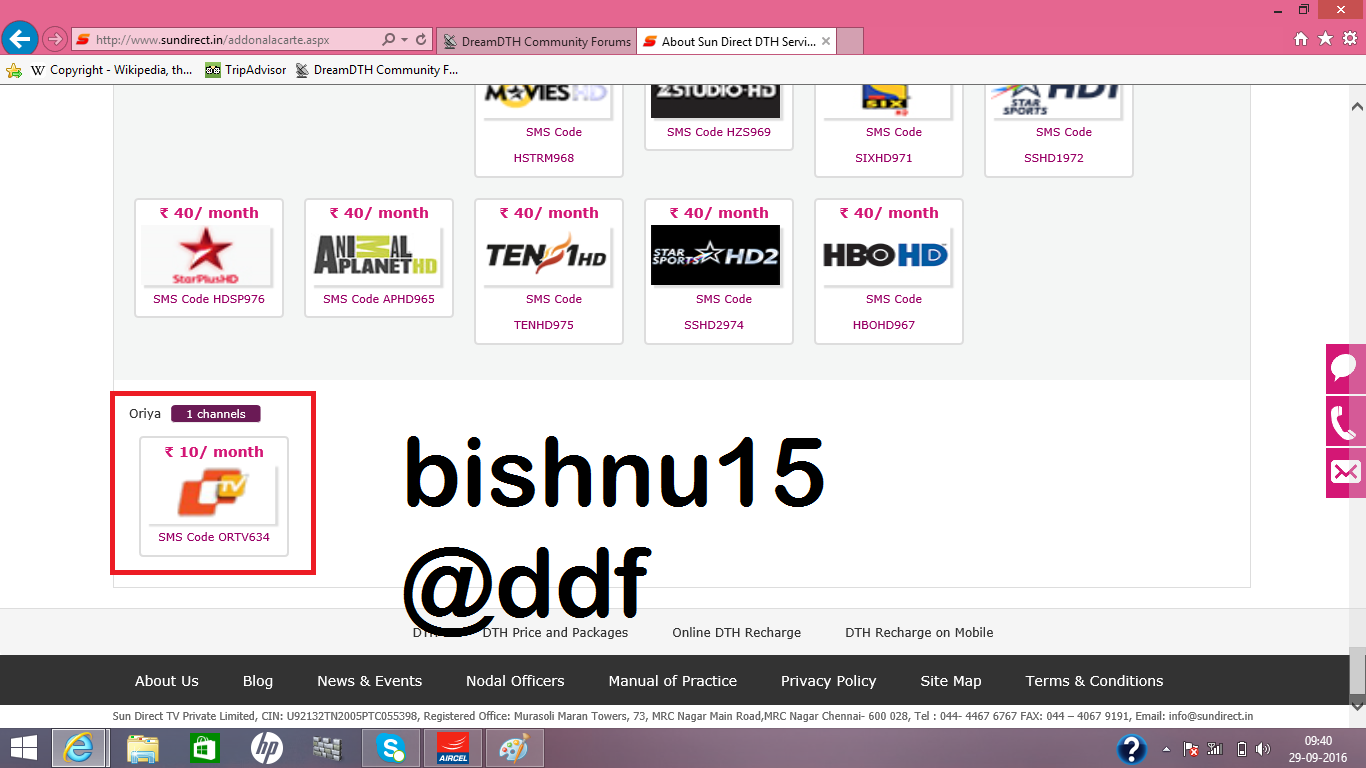
Task: Open Nodal Officers footer item
Action: pyautogui.click(x=515, y=681)
